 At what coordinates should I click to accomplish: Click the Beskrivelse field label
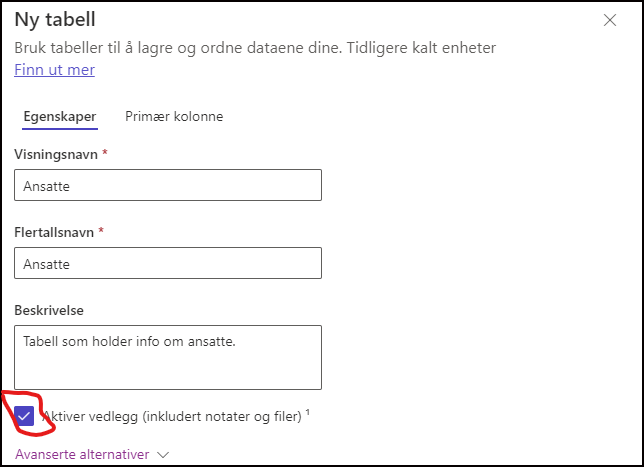(x=49, y=311)
